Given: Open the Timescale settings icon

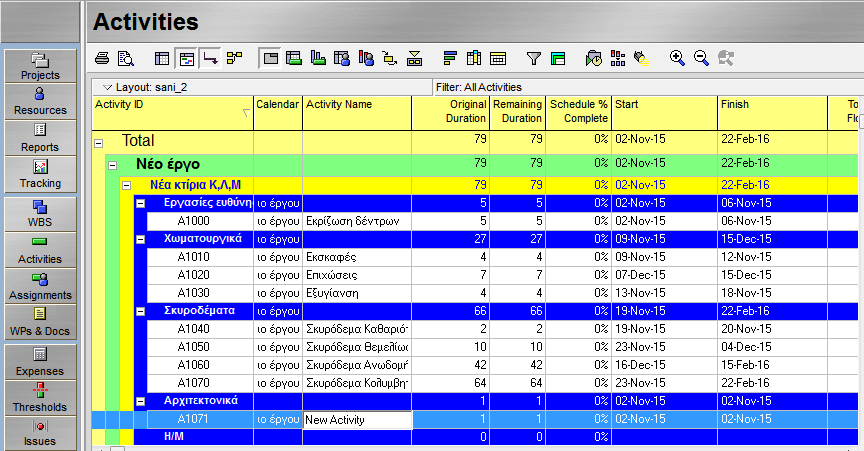Looking at the screenshot, I should point(498,58).
